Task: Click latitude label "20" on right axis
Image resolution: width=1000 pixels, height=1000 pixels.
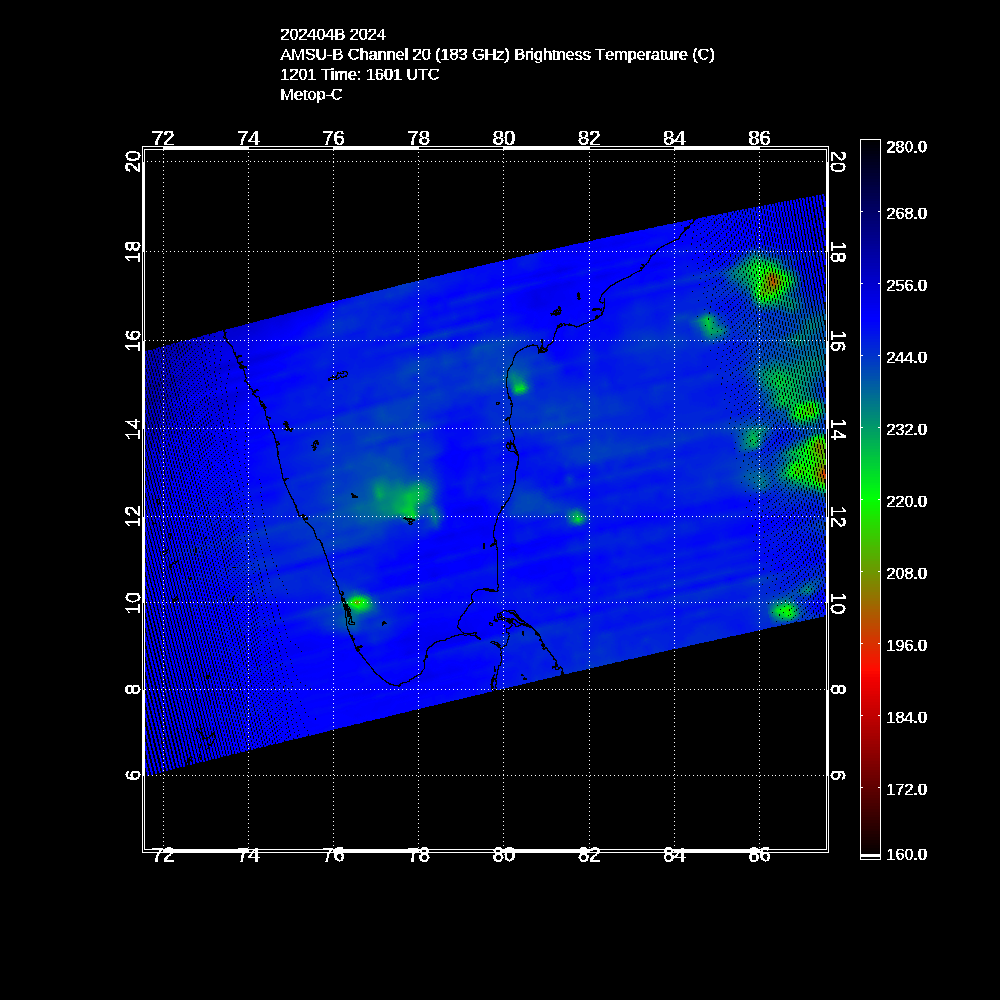Action: (839, 162)
